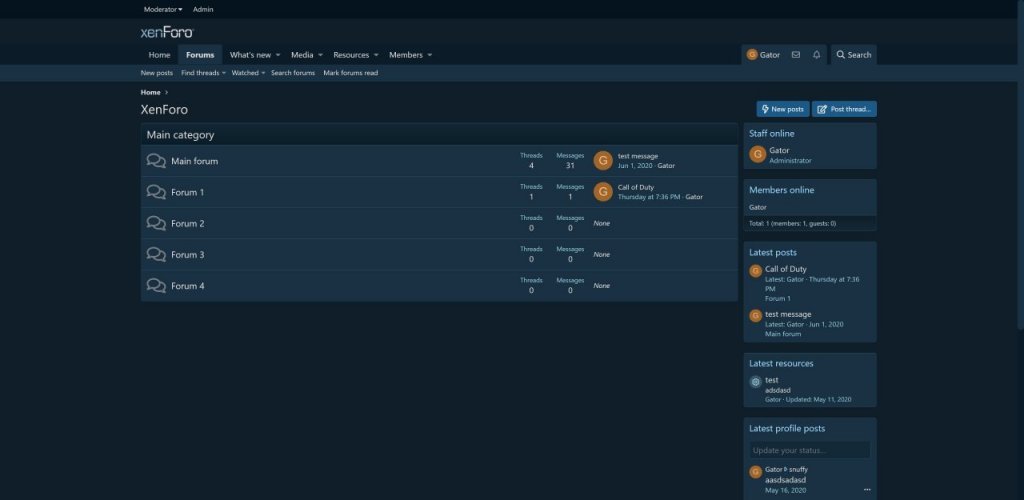This screenshot has width=1024, height=500.
Task: Select the Forums navigation tab
Action: 200,55
